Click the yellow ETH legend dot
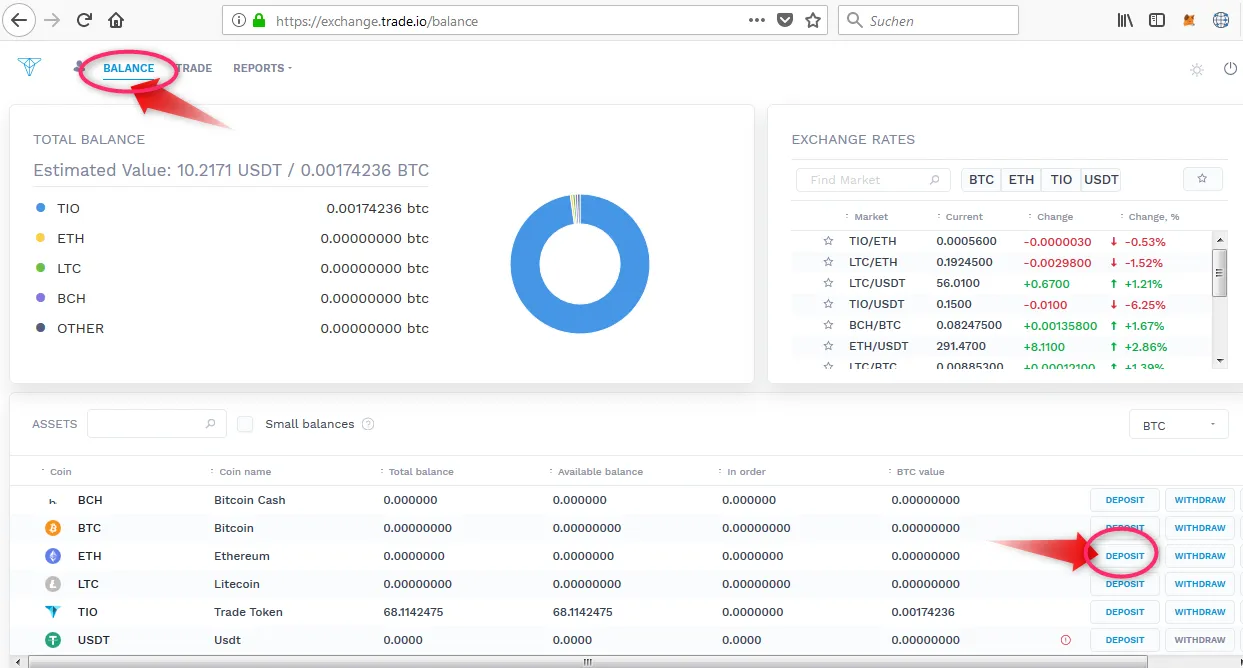The image size is (1243, 668). [x=41, y=238]
